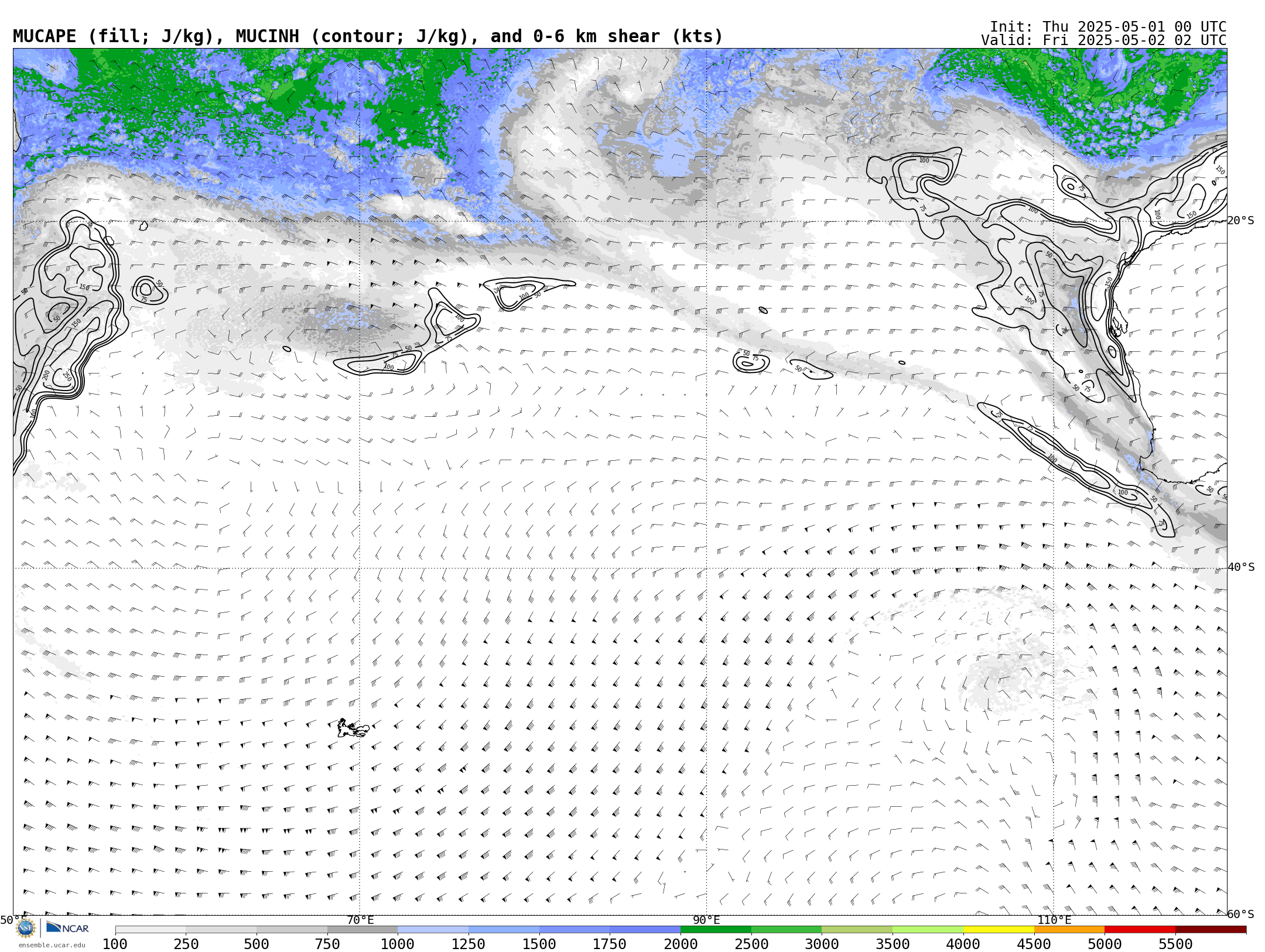Pick the olive-green swatch between 3000 and 3500
This screenshot has width=1265, height=952.
click(857, 930)
